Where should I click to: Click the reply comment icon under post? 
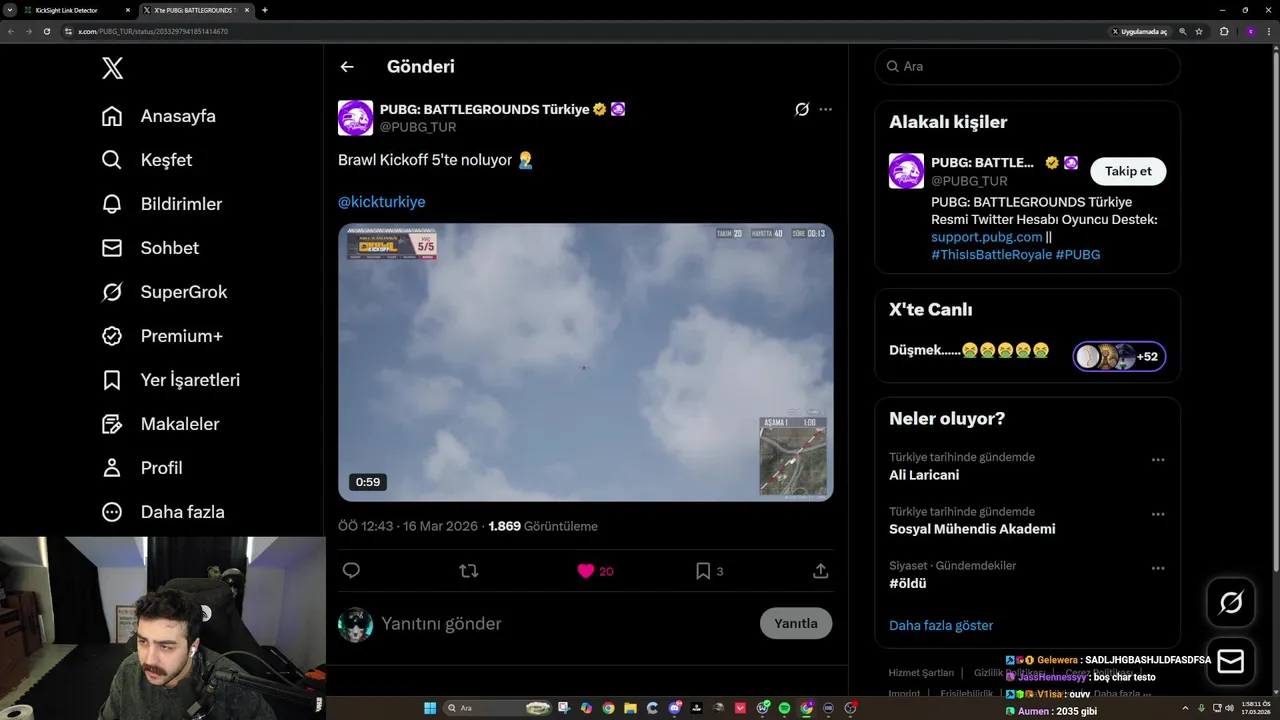coord(351,571)
